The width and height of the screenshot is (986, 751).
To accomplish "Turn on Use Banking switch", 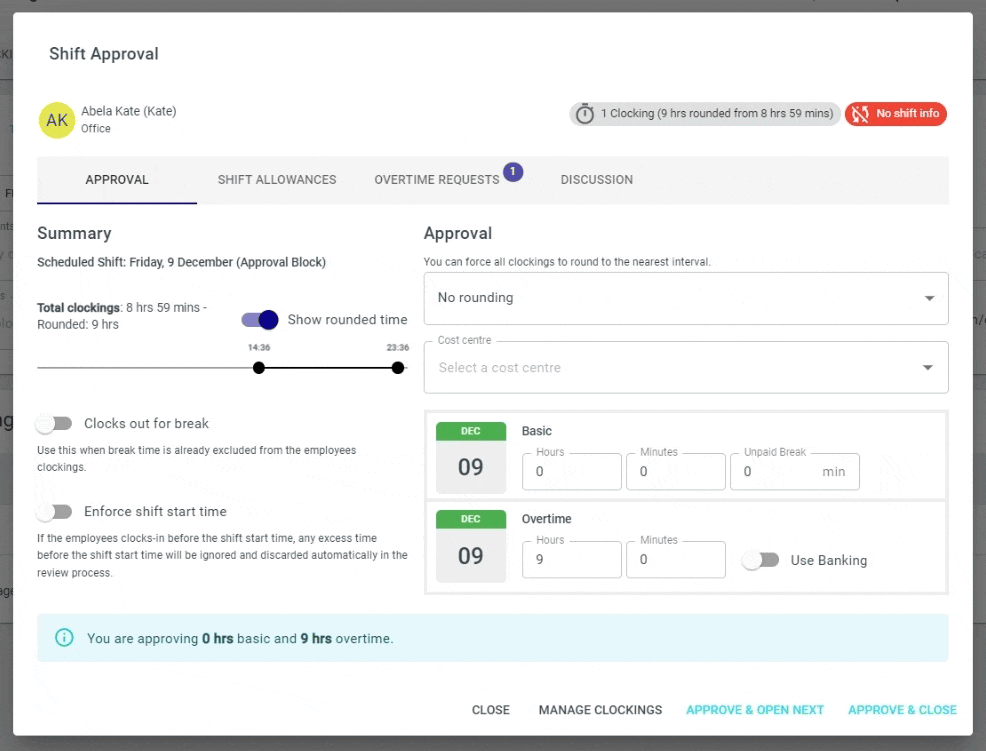I will (x=760, y=560).
